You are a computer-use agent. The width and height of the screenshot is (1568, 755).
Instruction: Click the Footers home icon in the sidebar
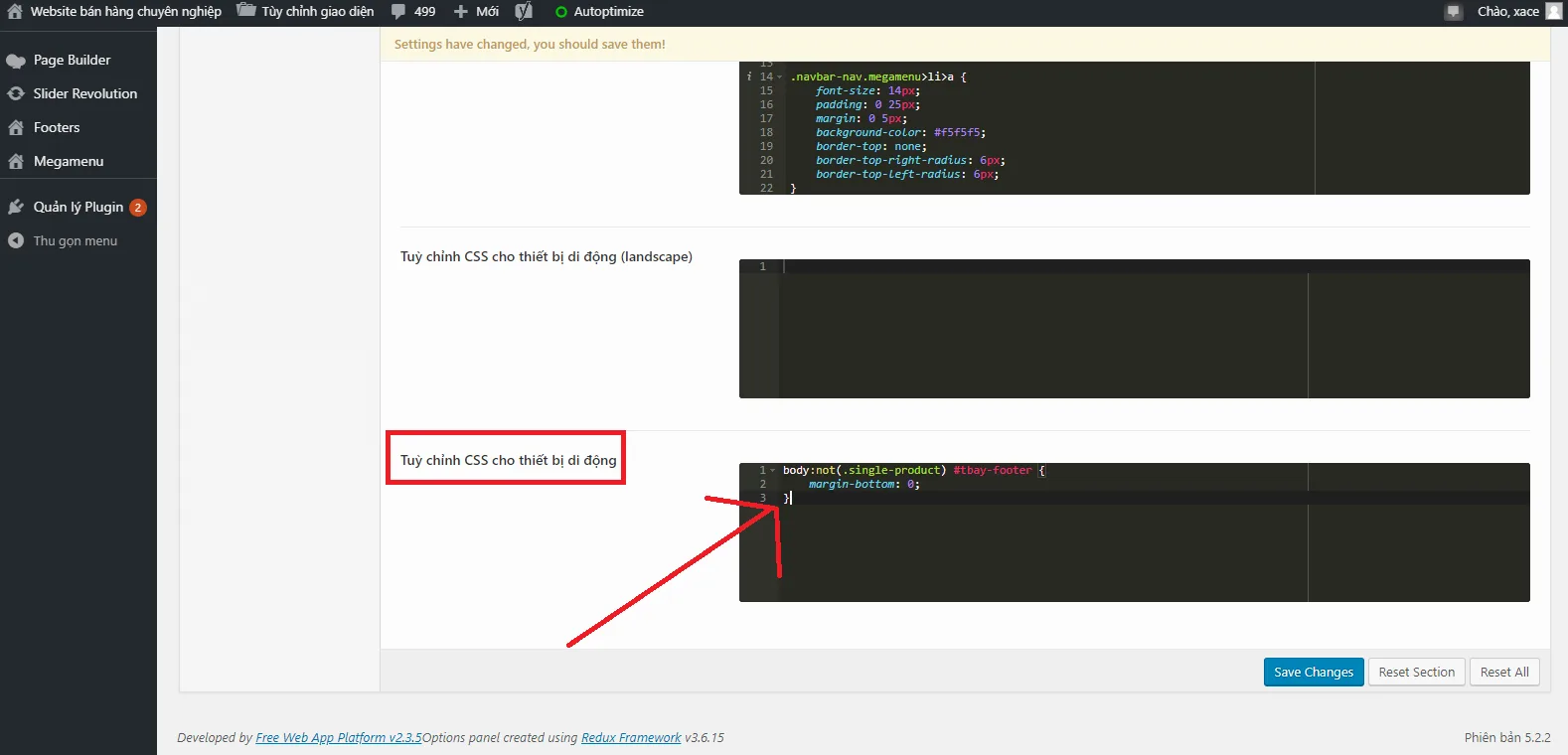pyautogui.click(x=16, y=127)
